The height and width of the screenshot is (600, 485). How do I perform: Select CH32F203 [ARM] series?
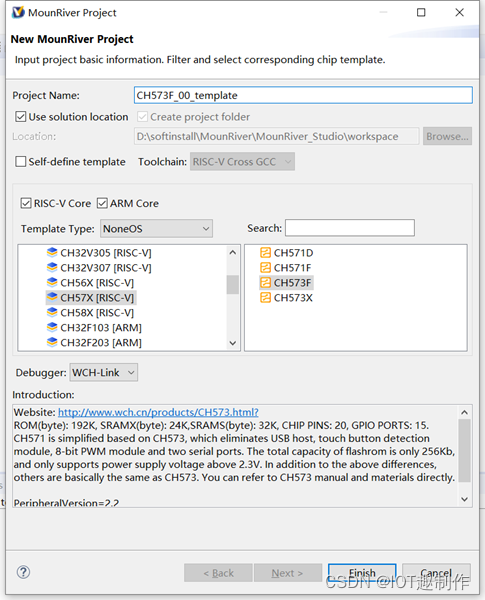(x=101, y=342)
